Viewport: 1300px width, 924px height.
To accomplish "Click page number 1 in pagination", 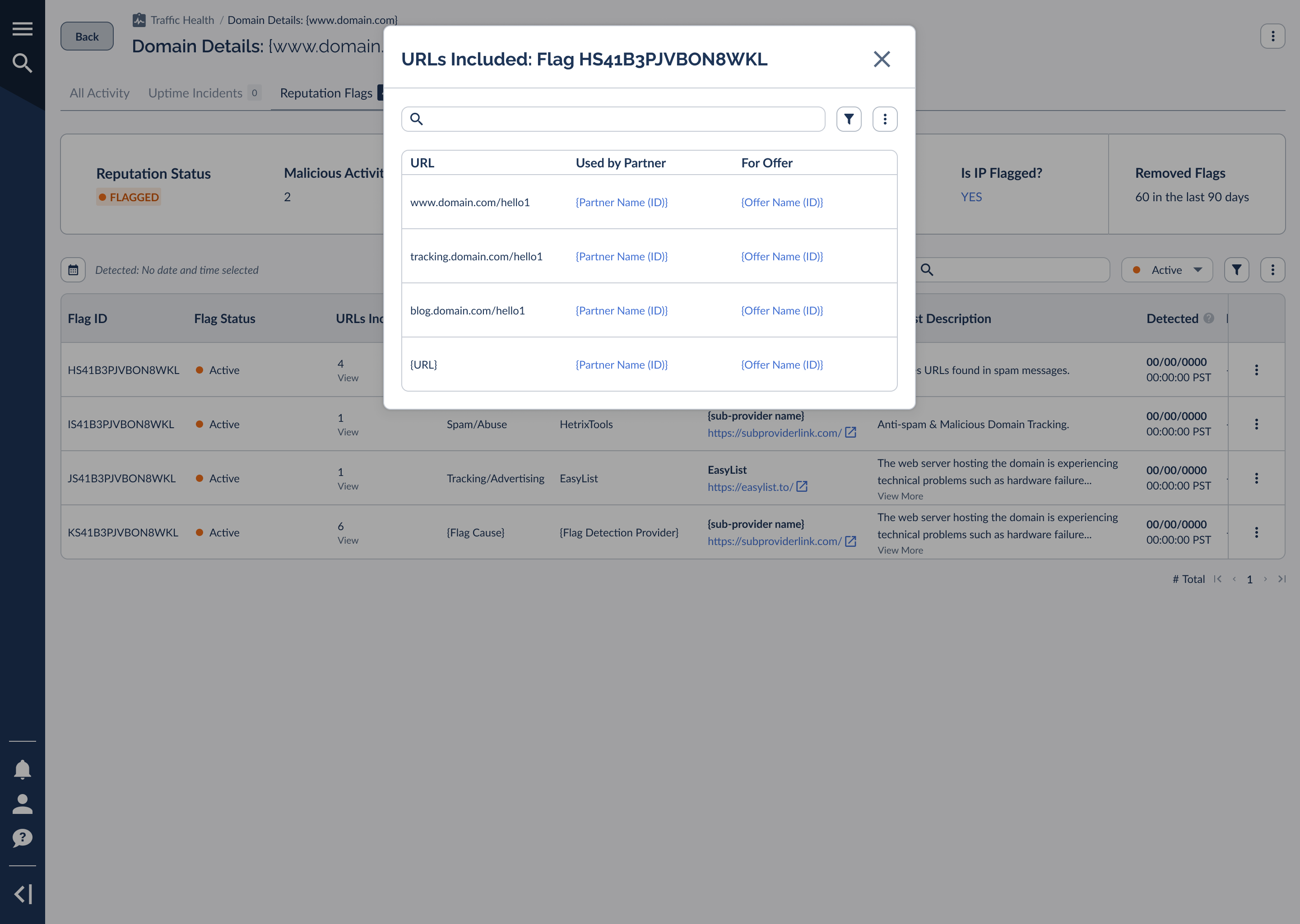I will coord(1249,579).
